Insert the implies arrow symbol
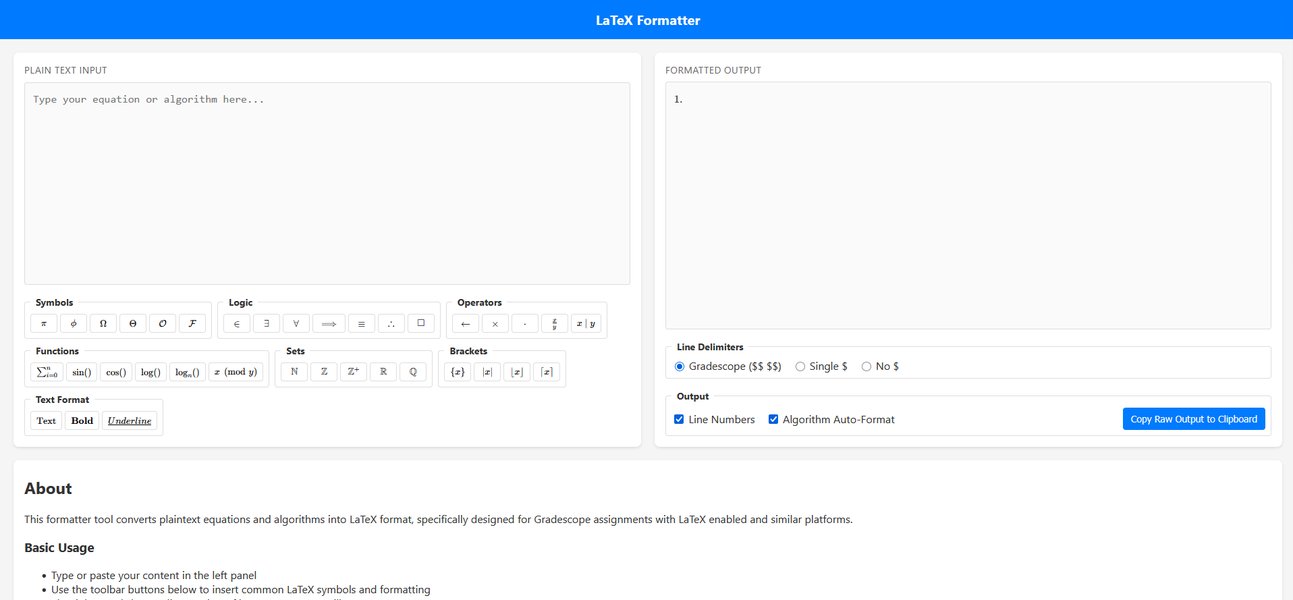The image size is (1293, 600). click(329, 324)
